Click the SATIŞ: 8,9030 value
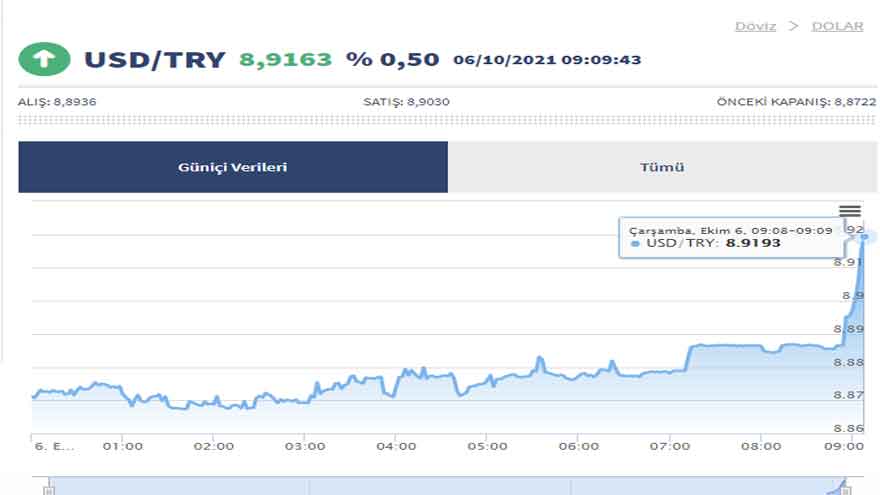 (x=406, y=102)
